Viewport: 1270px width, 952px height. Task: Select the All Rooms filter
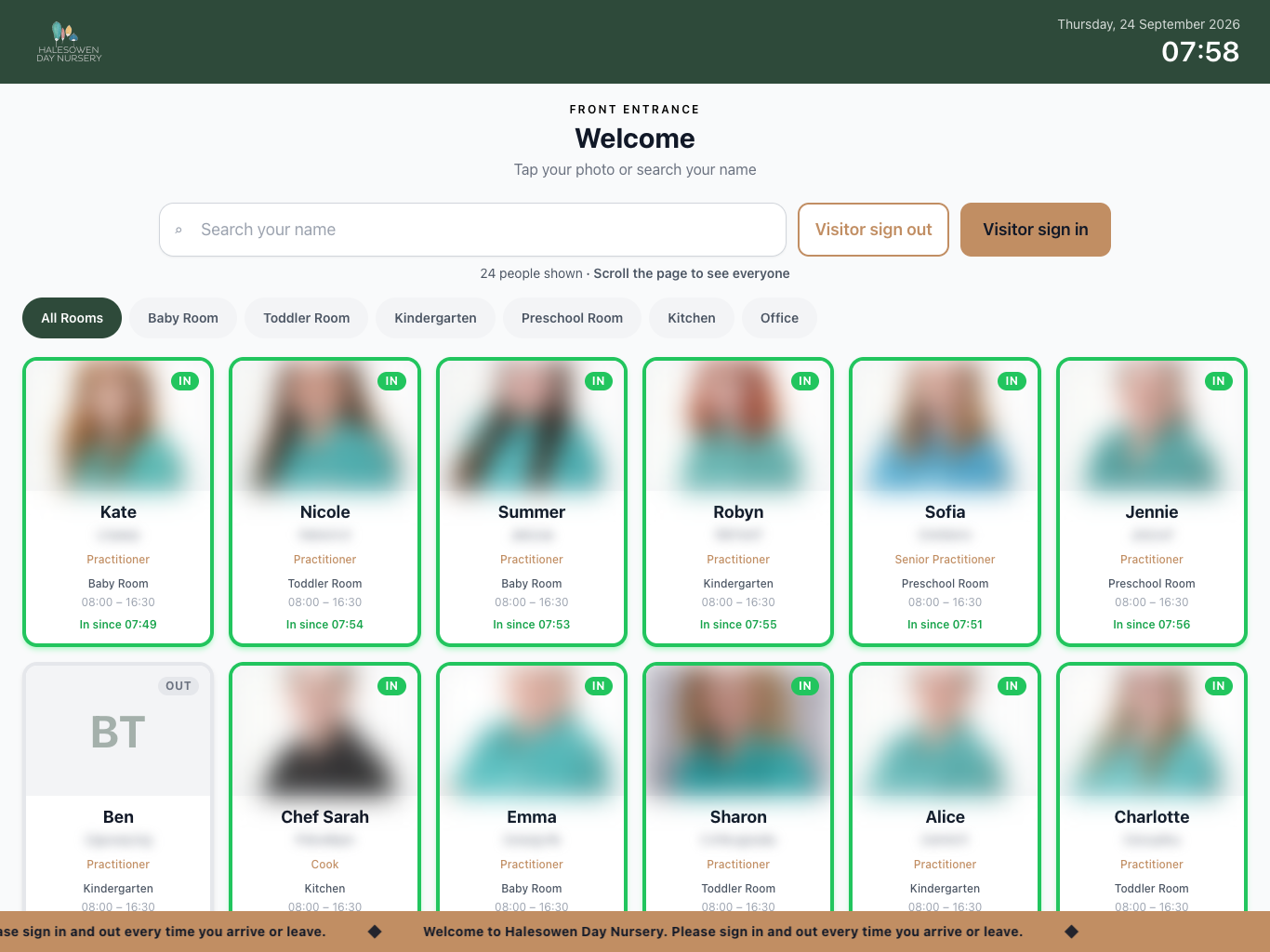coord(72,318)
